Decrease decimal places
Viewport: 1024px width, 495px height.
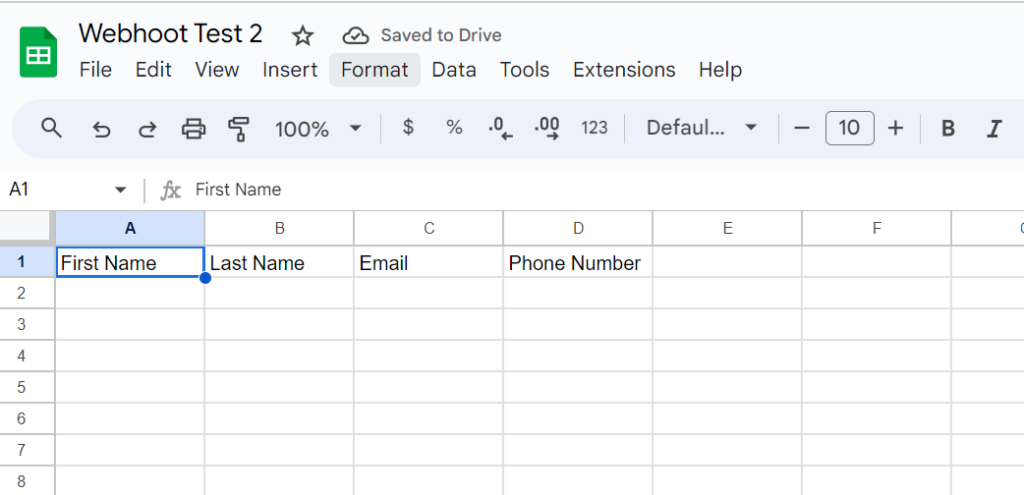pos(500,128)
